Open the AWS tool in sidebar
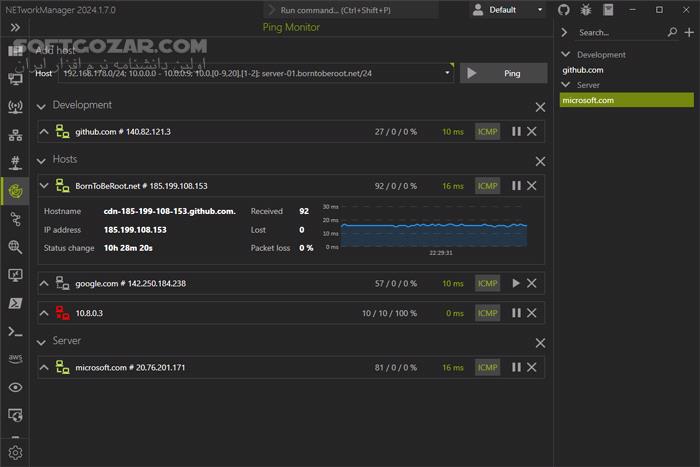This screenshot has width=700, height=467. (15, 358)
